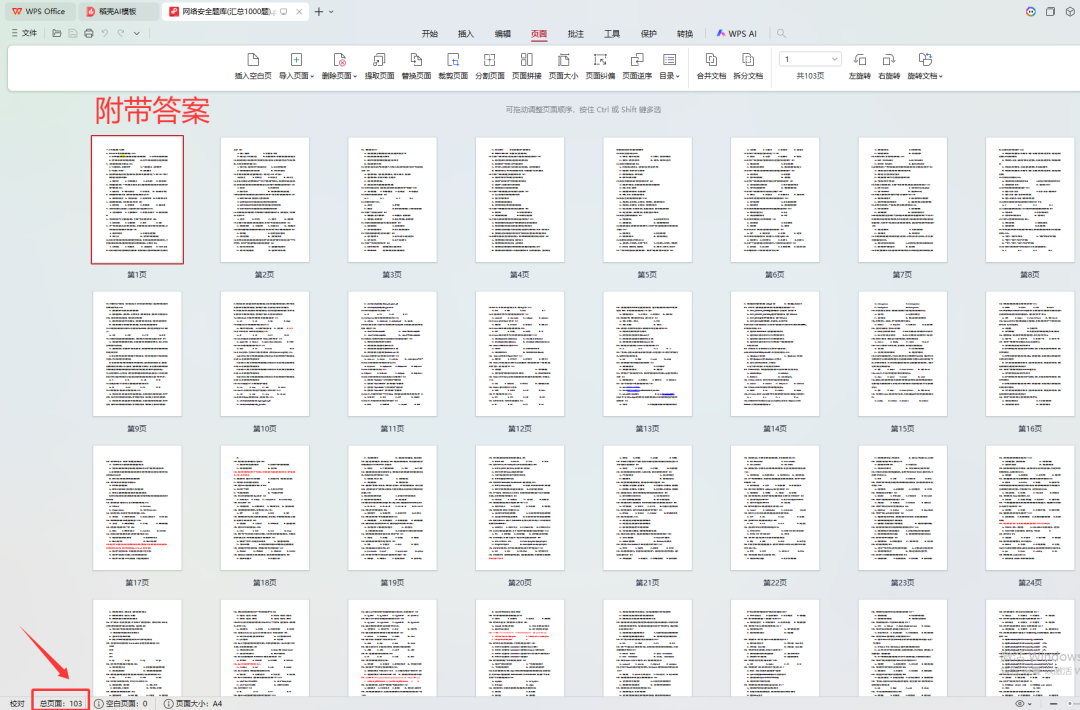The width and height of the screenshot is (1080, 710).
Task: Switch to the 开始 (Home) ribbon tab
Action: [430, 34]
